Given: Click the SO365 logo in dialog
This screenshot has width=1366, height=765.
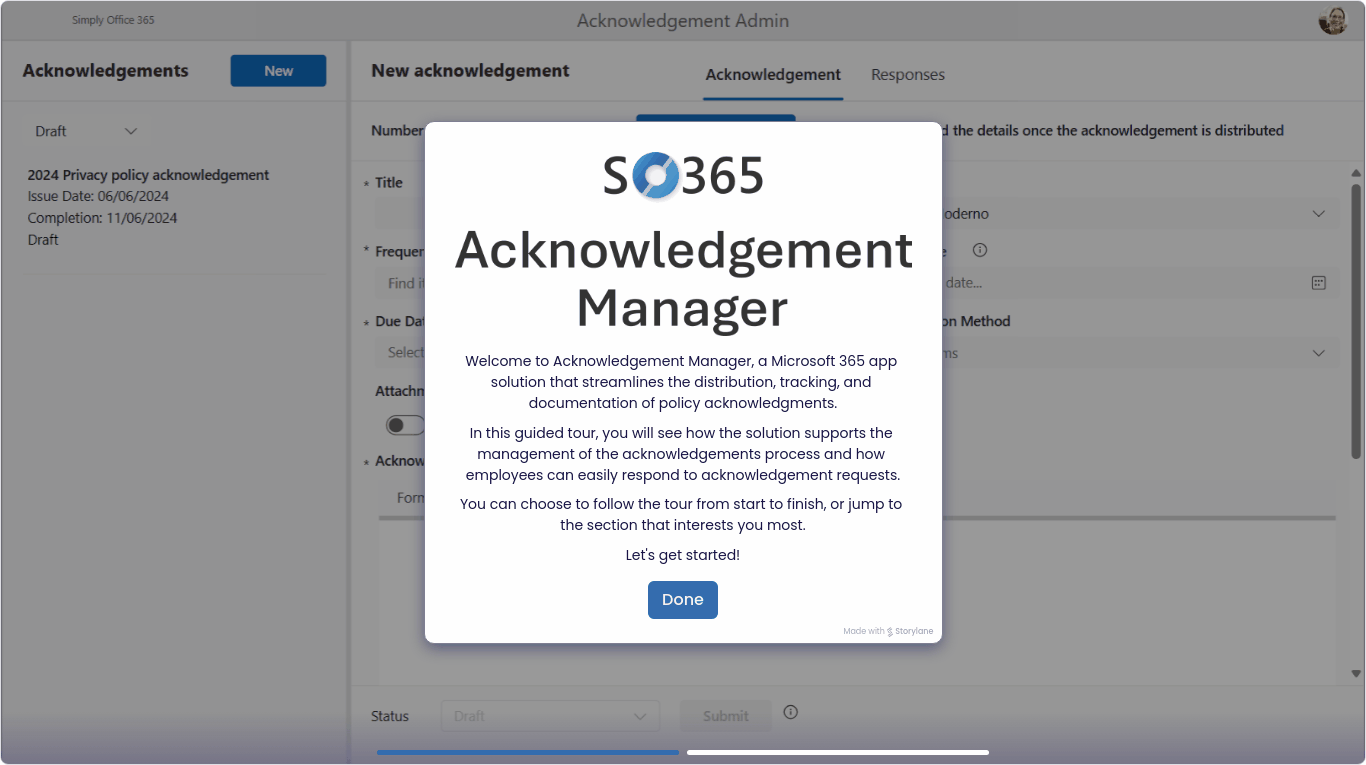Looking at the screenshot, I should [x=683, y=176].
